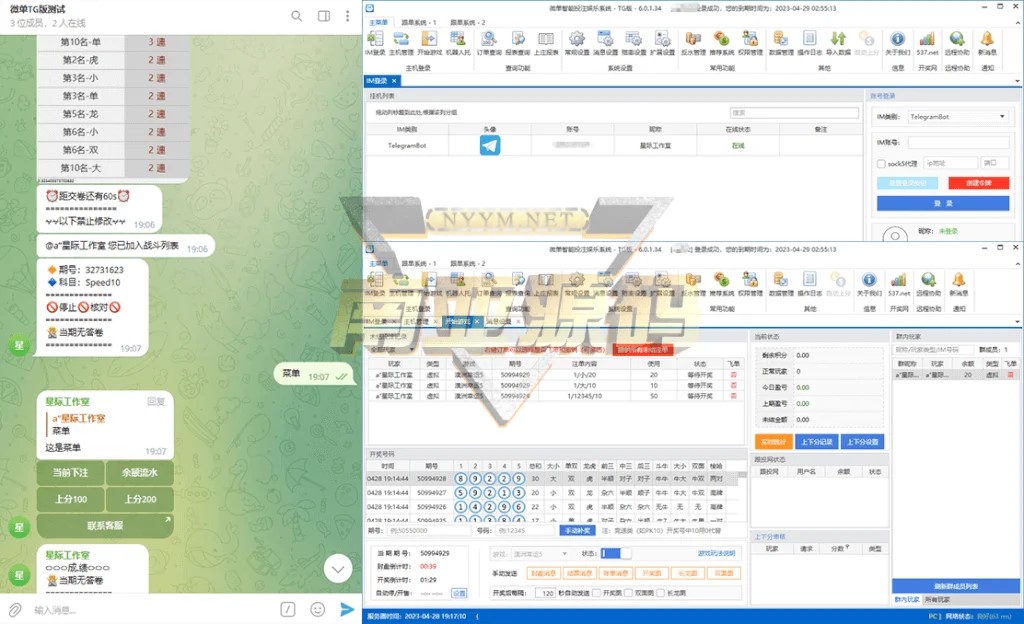Click the 刷新群成员列表 button
Image resolution: width=1024 pixels, height=624 pixels.
[955, 586]
